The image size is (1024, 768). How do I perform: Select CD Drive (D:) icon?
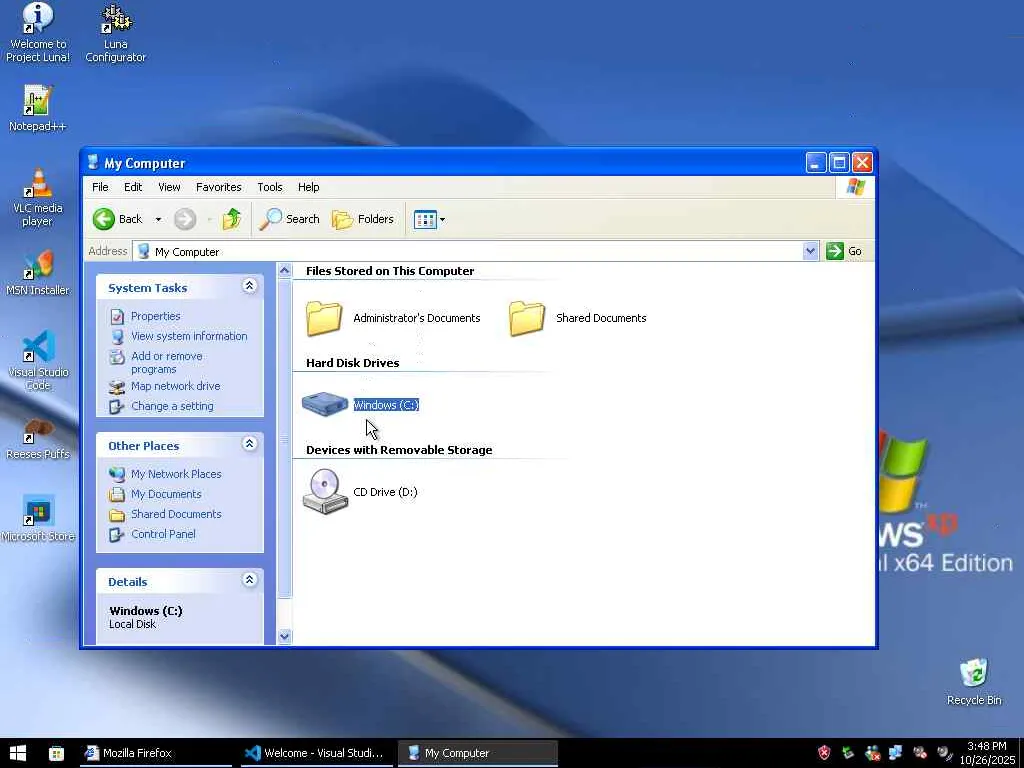pyautogui.click(x=325, y=492)
